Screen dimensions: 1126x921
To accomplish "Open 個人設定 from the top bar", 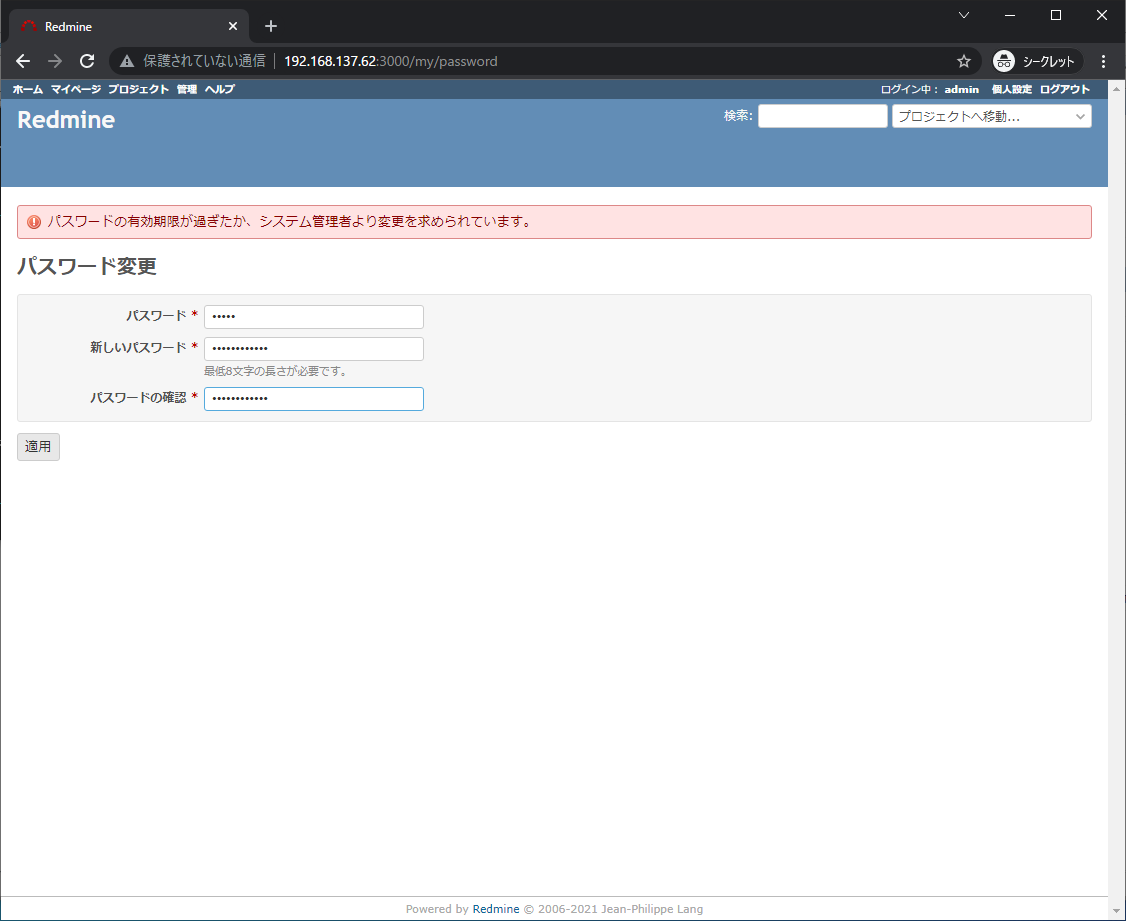I will click(1012, 89).
